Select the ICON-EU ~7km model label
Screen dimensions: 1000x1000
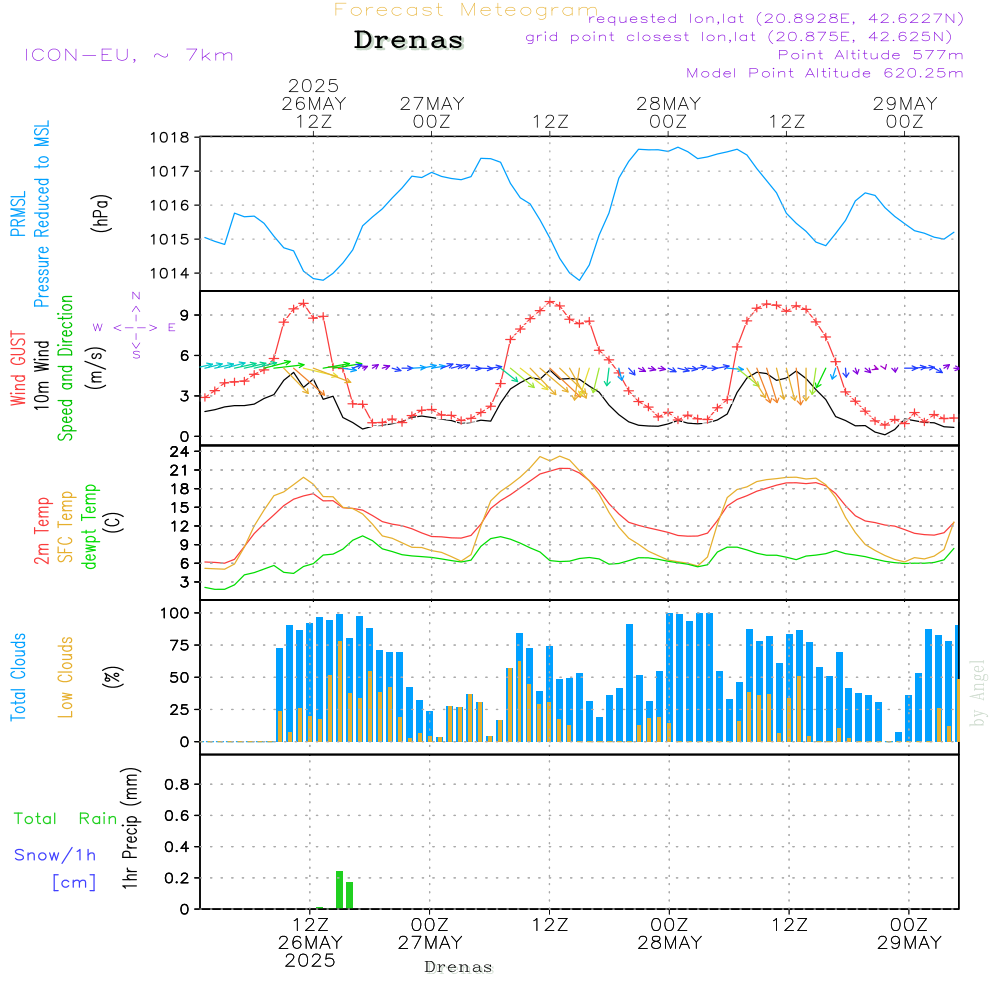[x=128, y=55]
